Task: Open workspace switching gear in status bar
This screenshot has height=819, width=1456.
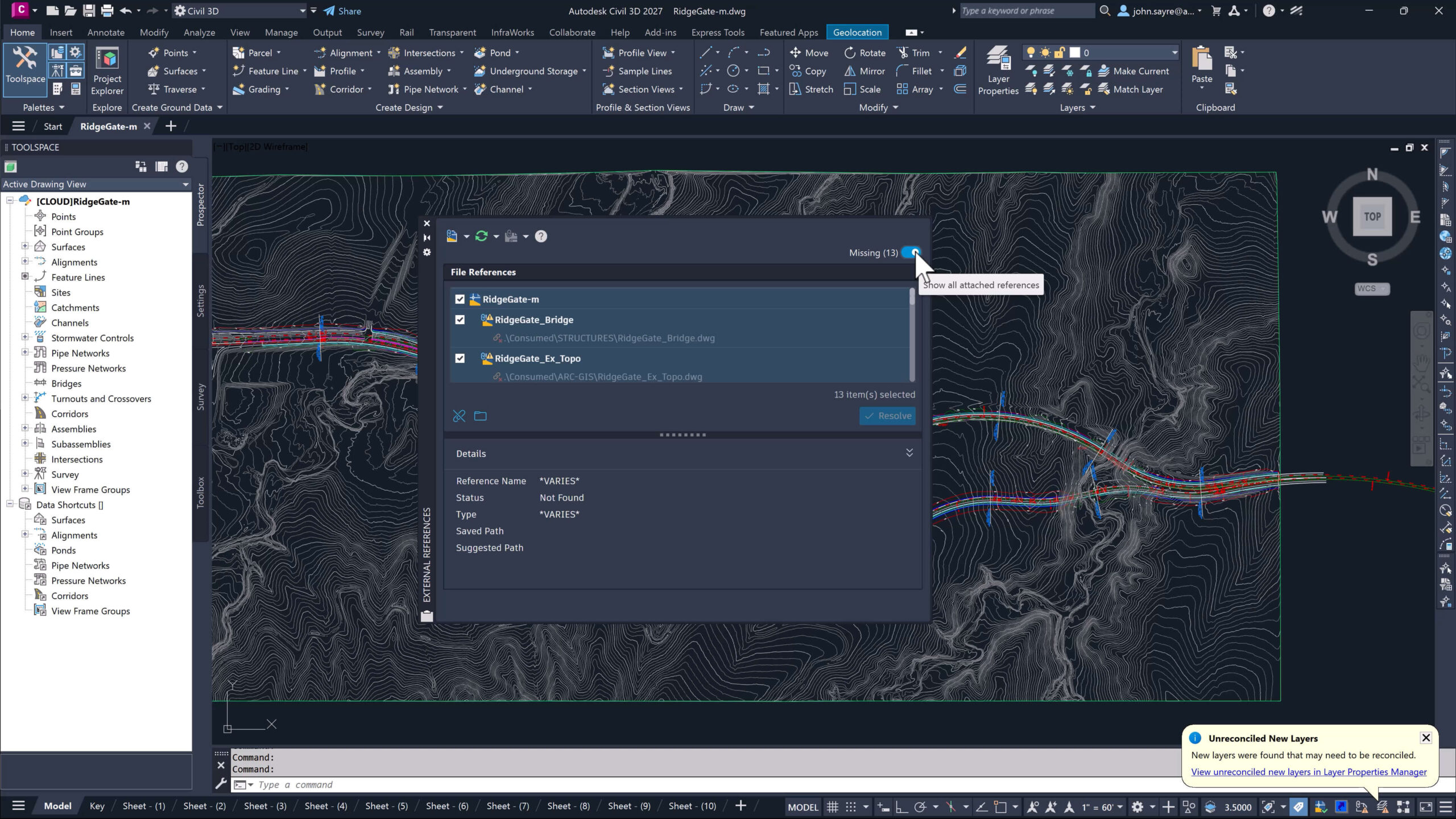Action: click(1137, 806)
